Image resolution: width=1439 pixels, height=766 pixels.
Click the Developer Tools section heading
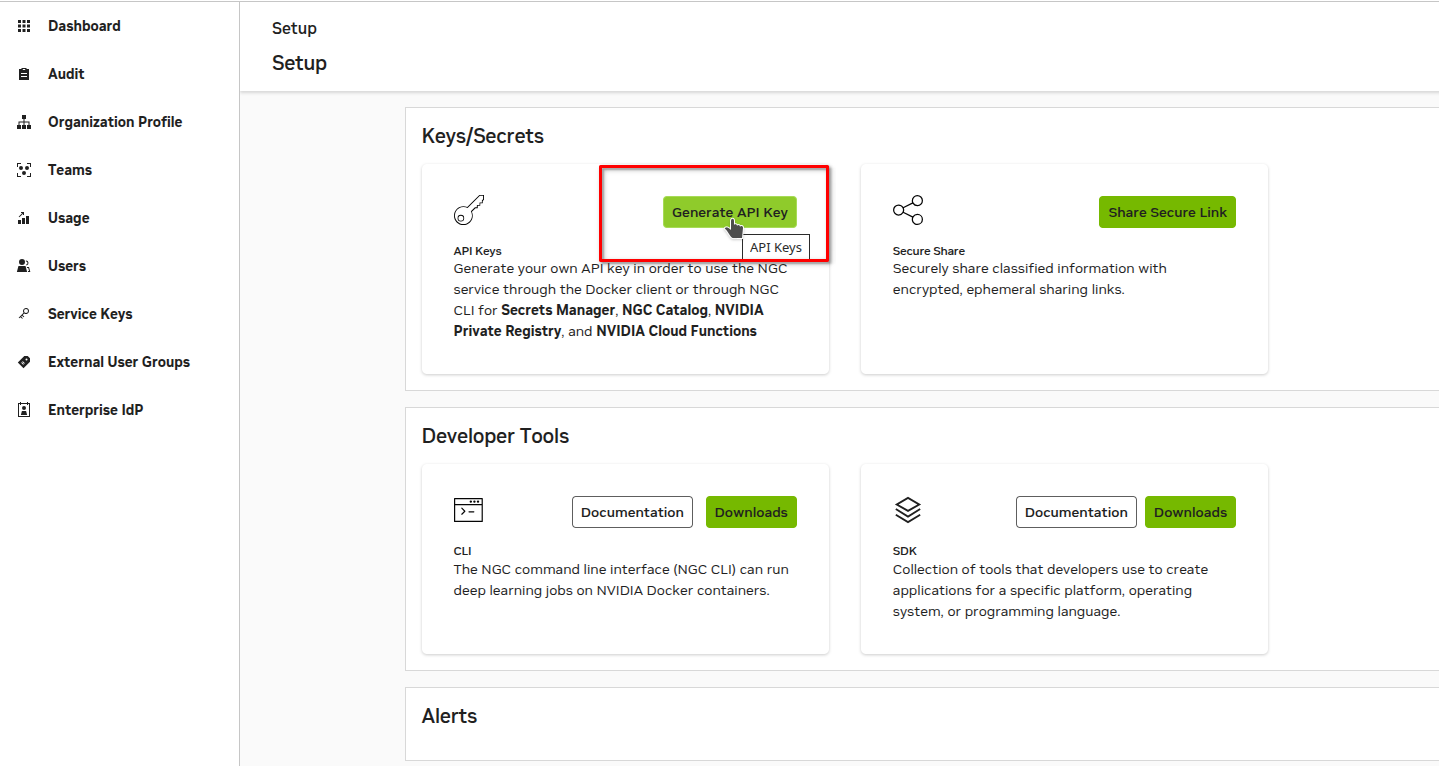[495, 436]
